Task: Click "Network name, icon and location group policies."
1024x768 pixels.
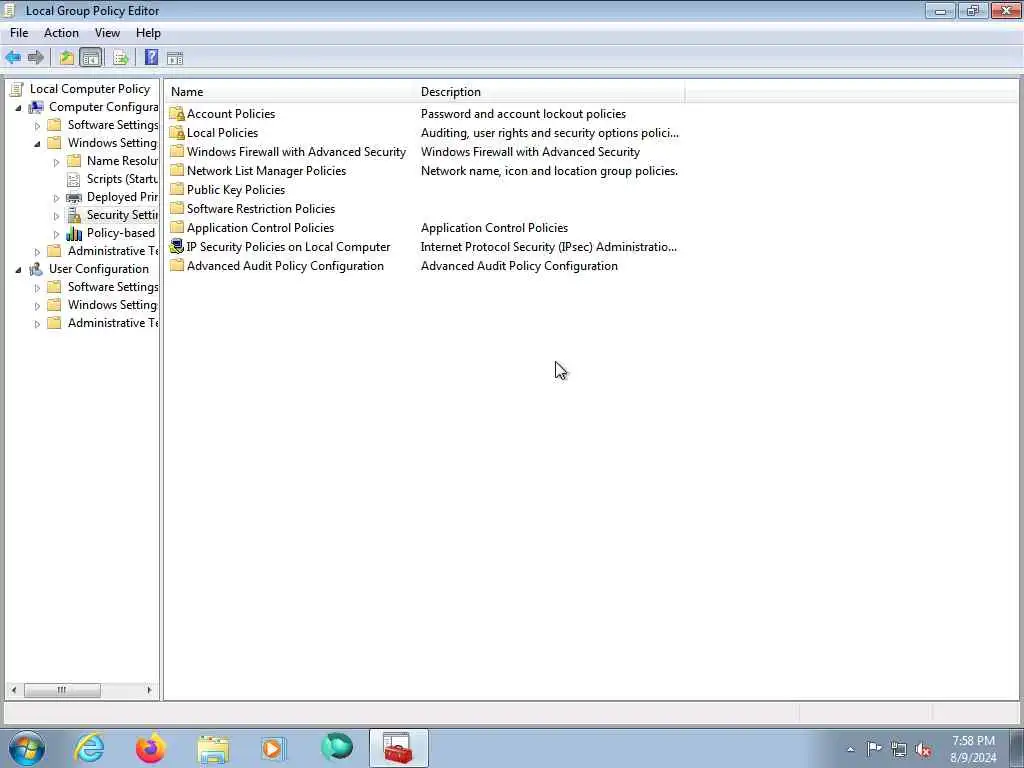Action: point(549,170)
